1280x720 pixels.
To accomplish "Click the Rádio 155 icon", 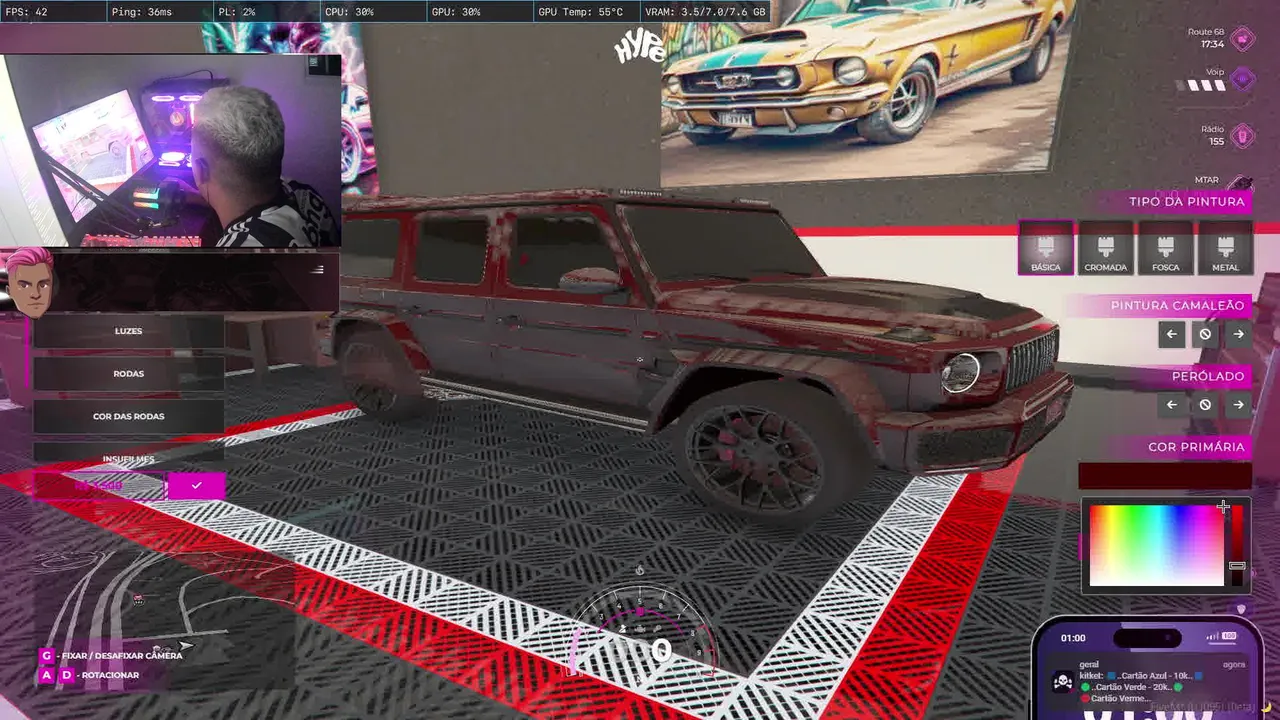I will pyautogui.click(x=1242, y=135).
